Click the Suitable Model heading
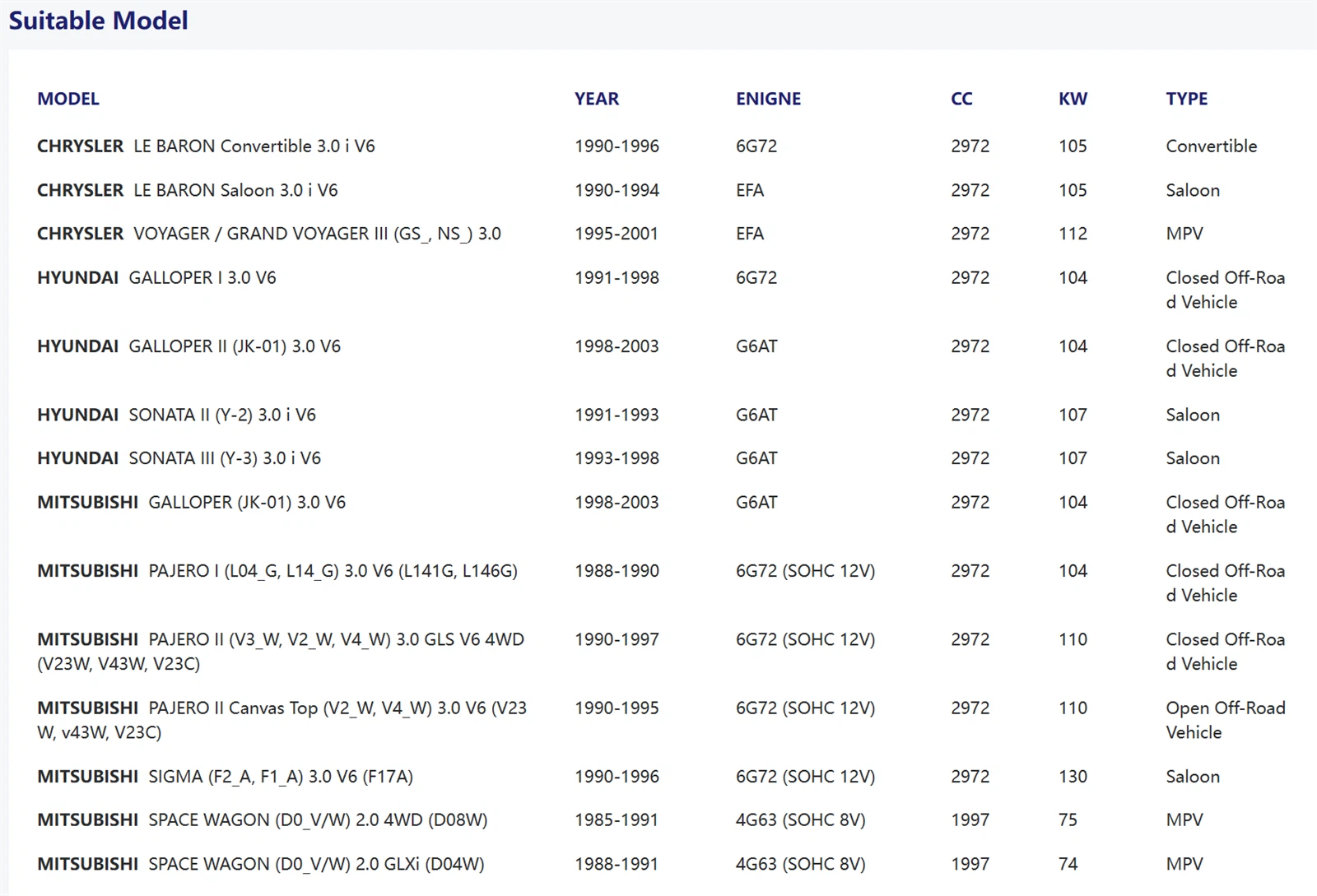The height and width of the screenshot is (896, 1317). 99,21
